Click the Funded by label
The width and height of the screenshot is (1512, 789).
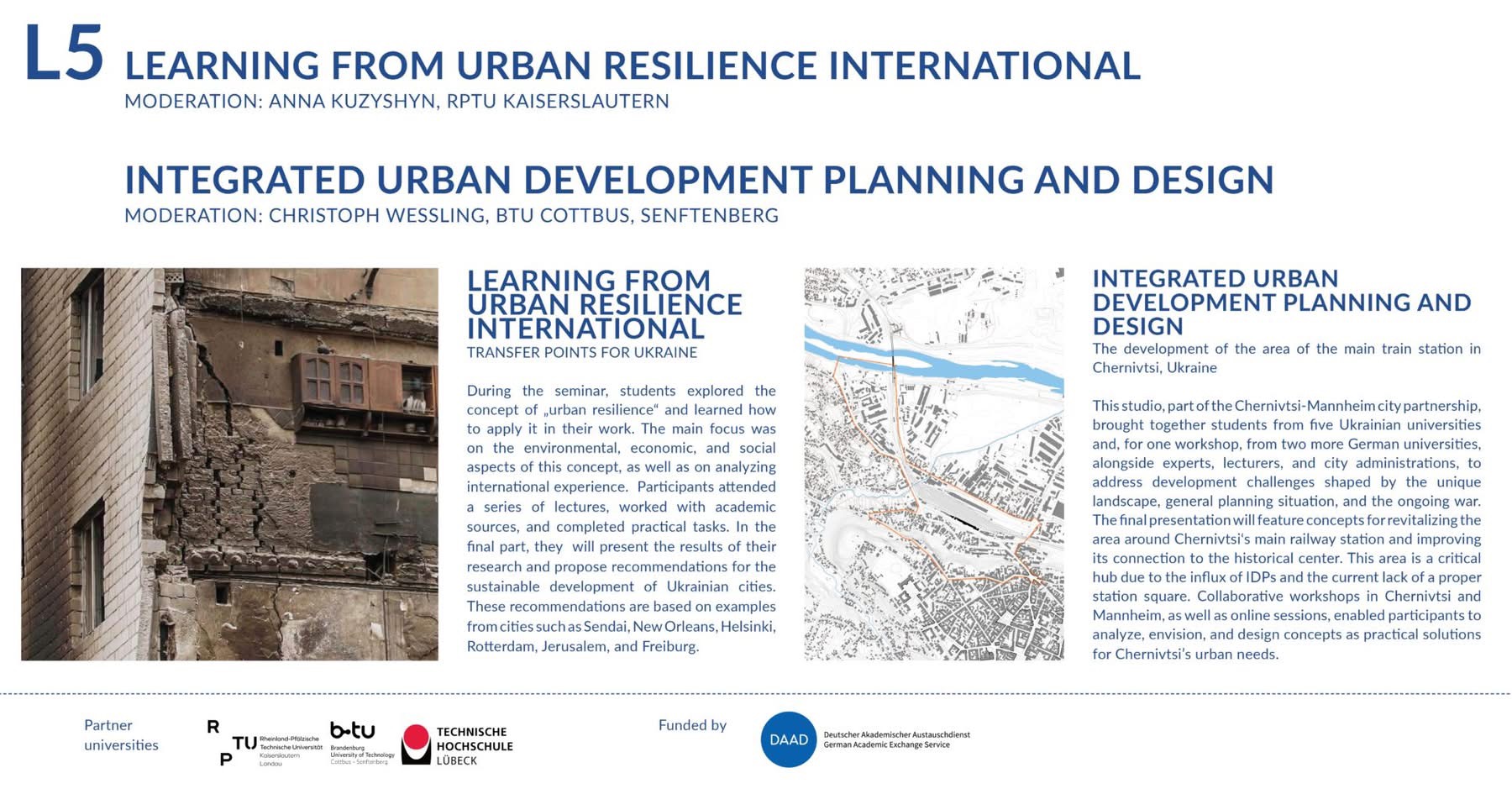tap(692, 725)
